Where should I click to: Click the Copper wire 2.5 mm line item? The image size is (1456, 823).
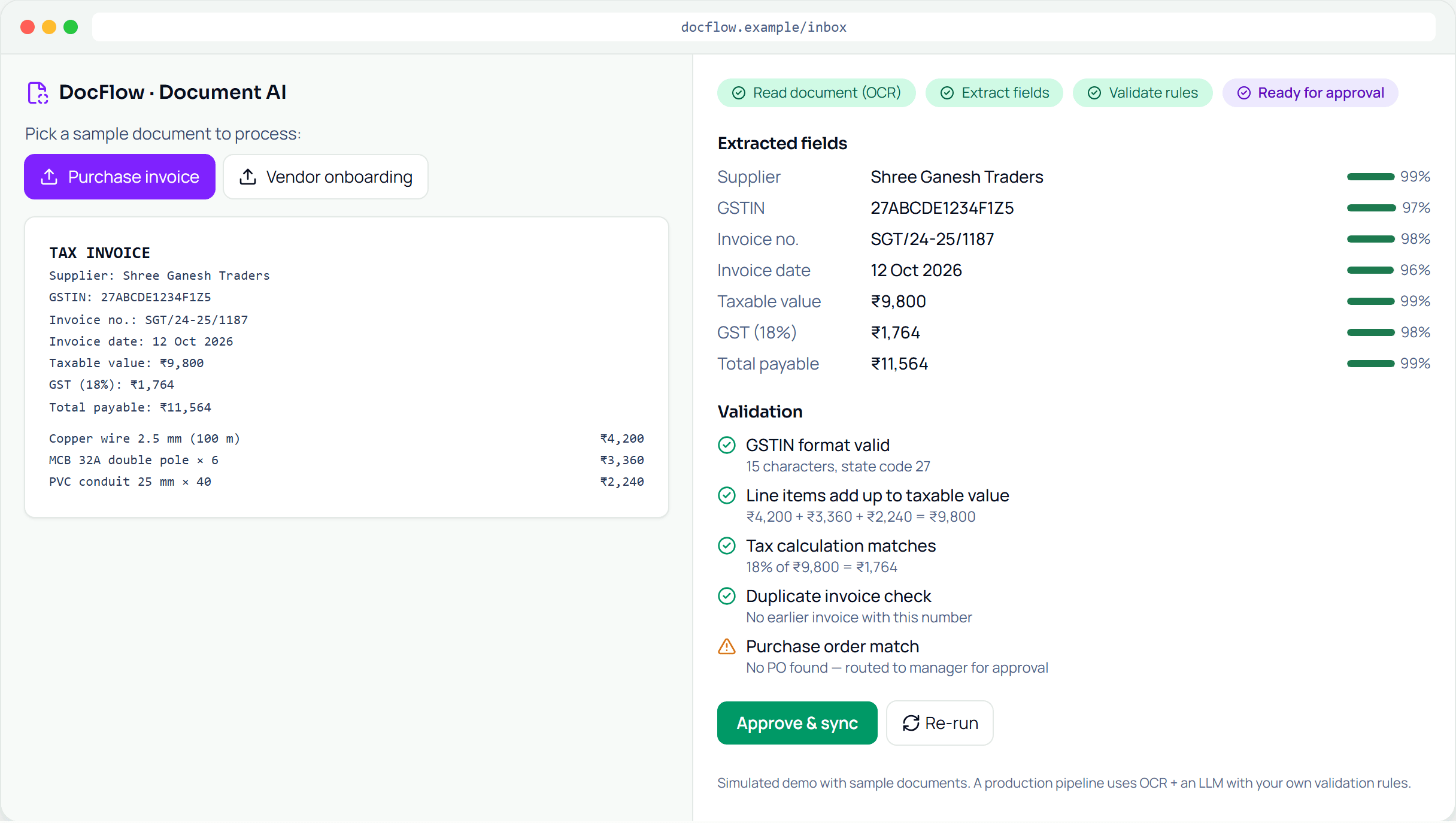tap(347, 438)
